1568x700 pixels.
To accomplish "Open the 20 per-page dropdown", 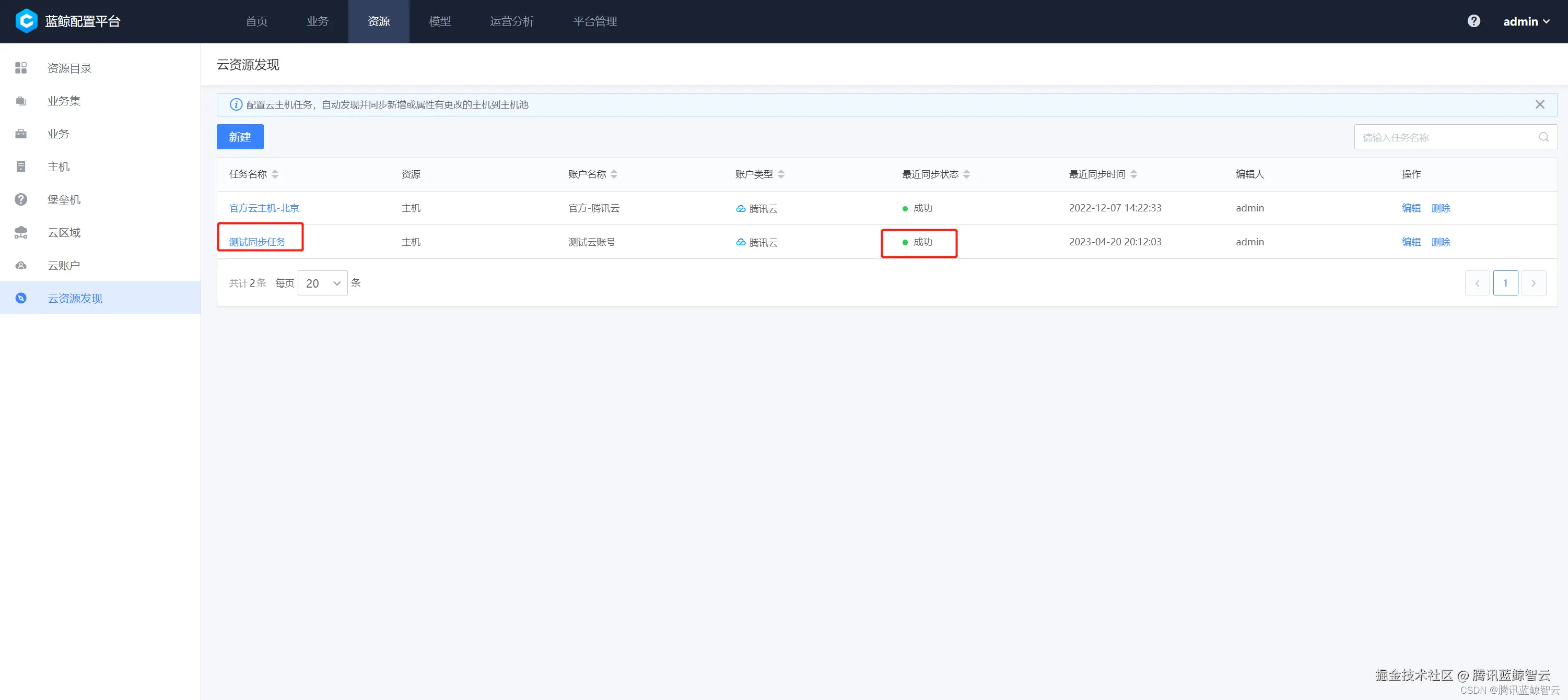I will (323, 283).
